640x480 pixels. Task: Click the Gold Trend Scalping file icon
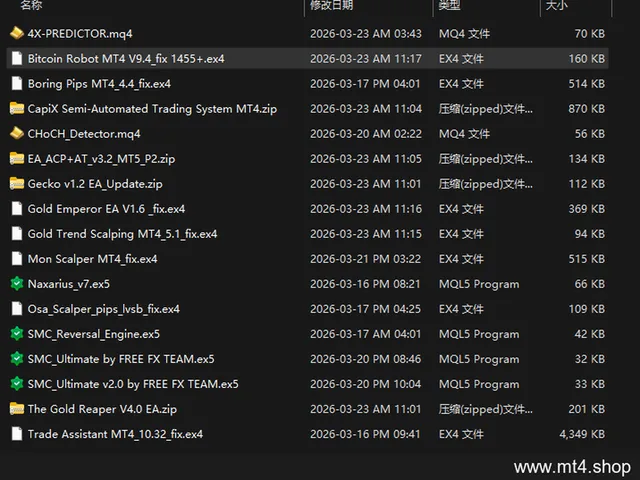tap(17, 233)
